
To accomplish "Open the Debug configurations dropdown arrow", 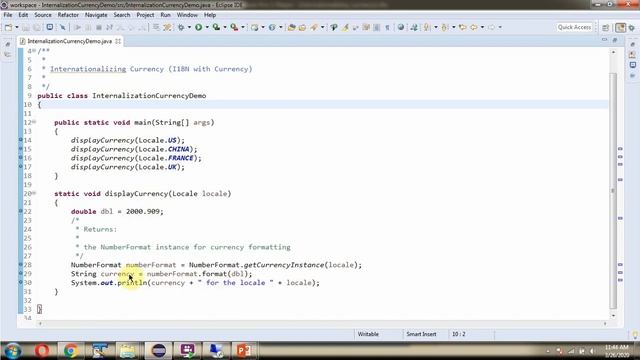I will pyautogui.click(x=189, y=27).
